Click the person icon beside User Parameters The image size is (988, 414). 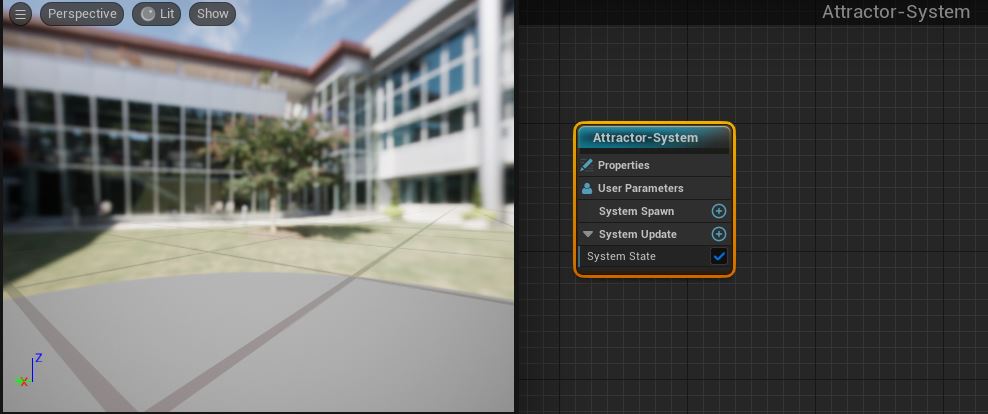coord(587,188)
